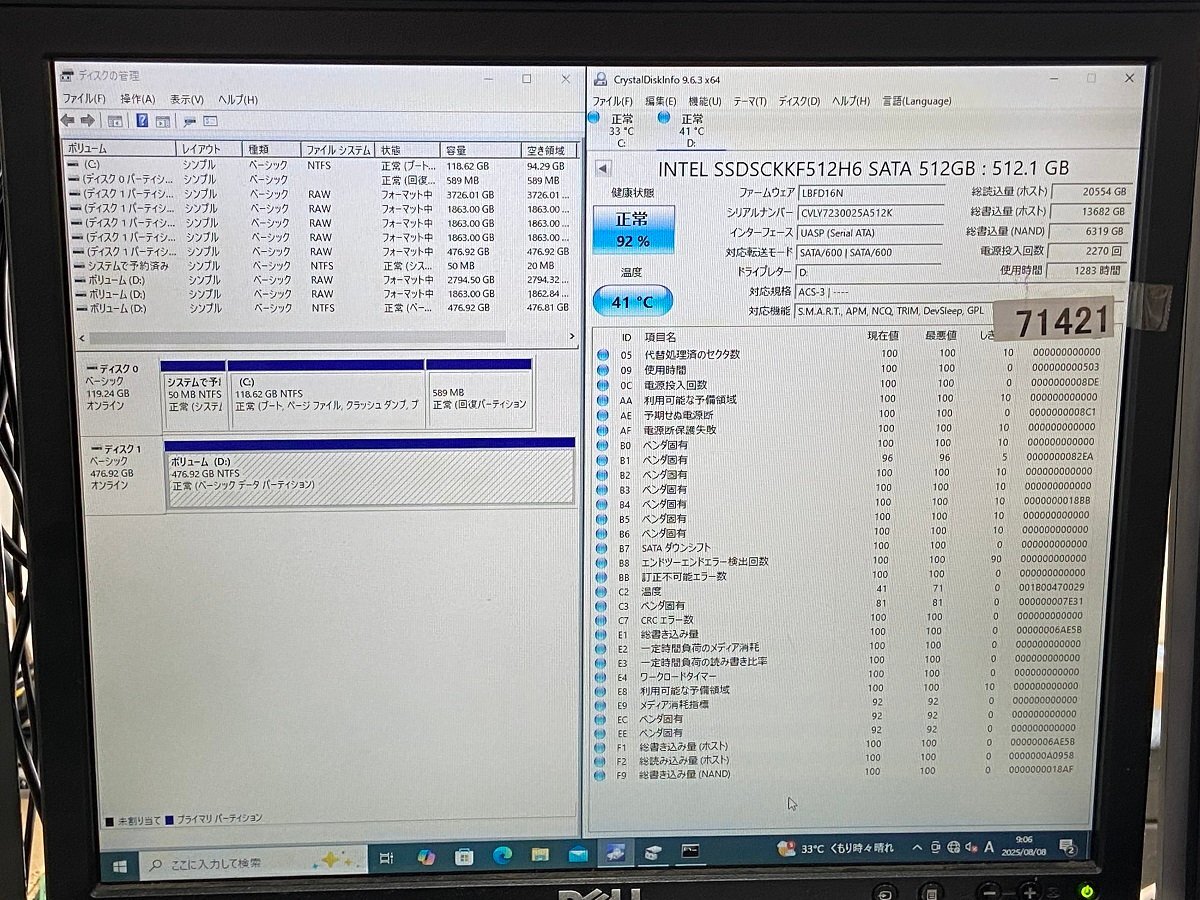Open the Copilot icon on the taskbar

tap(426, 857)
